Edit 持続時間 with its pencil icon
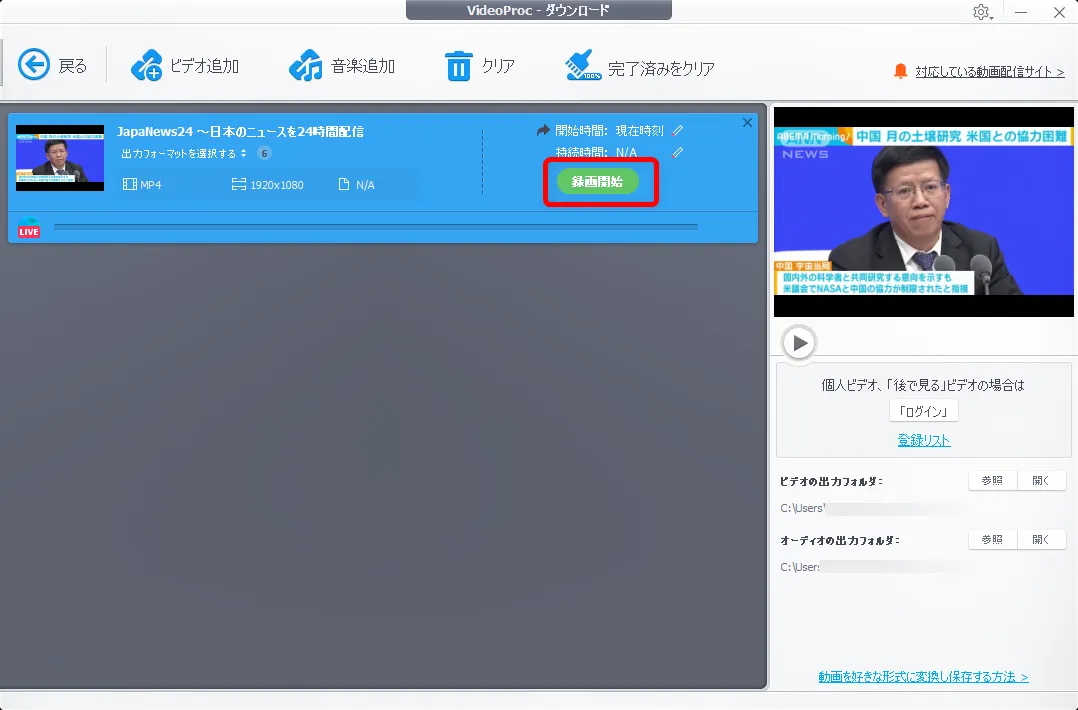The height and width of the screenshot is (710, 1078). 678,152
